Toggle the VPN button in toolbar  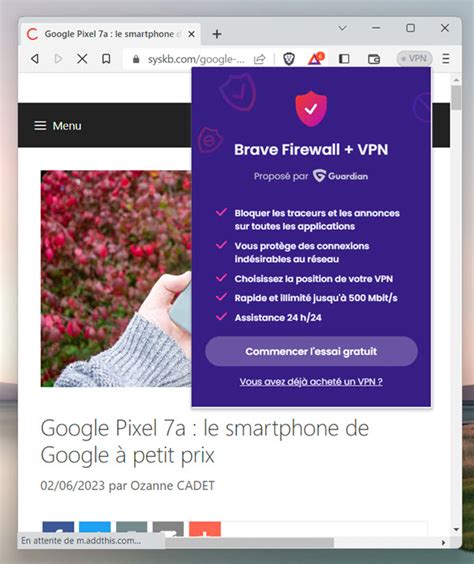414,58
